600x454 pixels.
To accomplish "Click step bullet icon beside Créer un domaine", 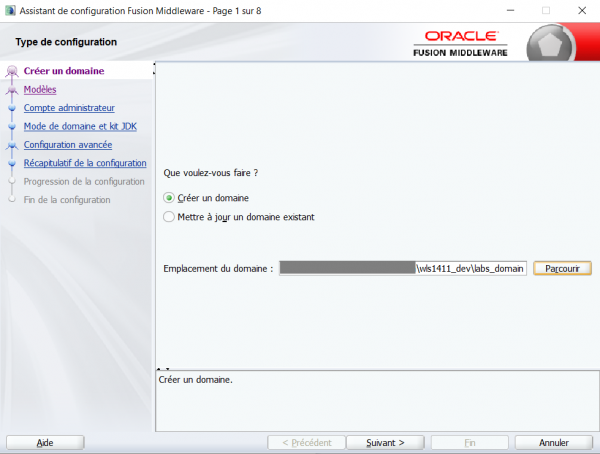I will (x=12, y=71).
